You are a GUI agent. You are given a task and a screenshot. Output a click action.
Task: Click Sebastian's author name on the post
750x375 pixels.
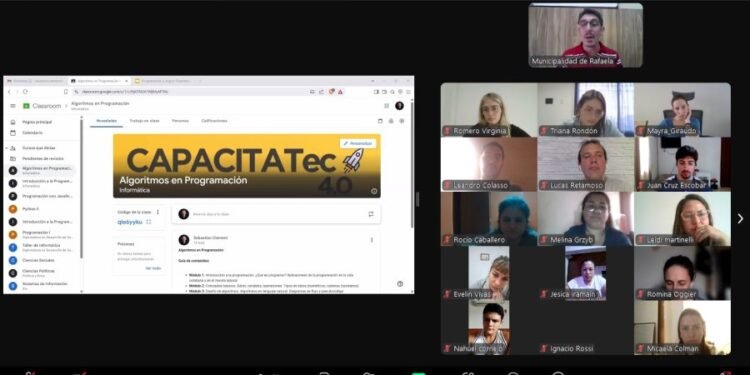[210, 237]
